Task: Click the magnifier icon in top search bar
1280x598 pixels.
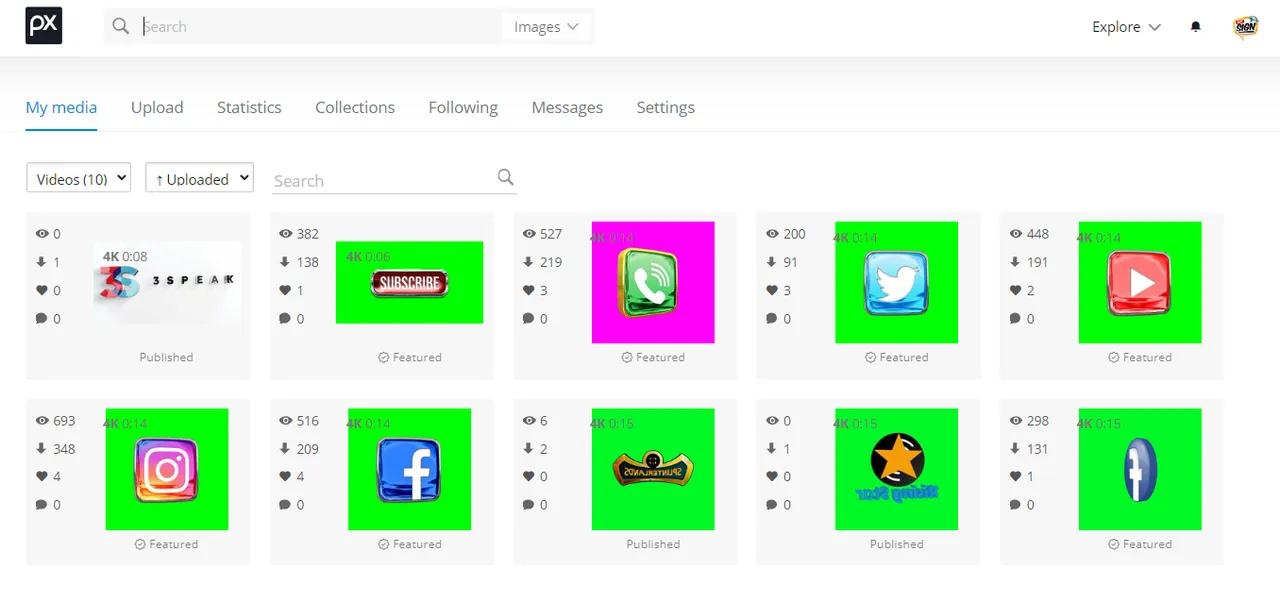Action: point(121,27)
